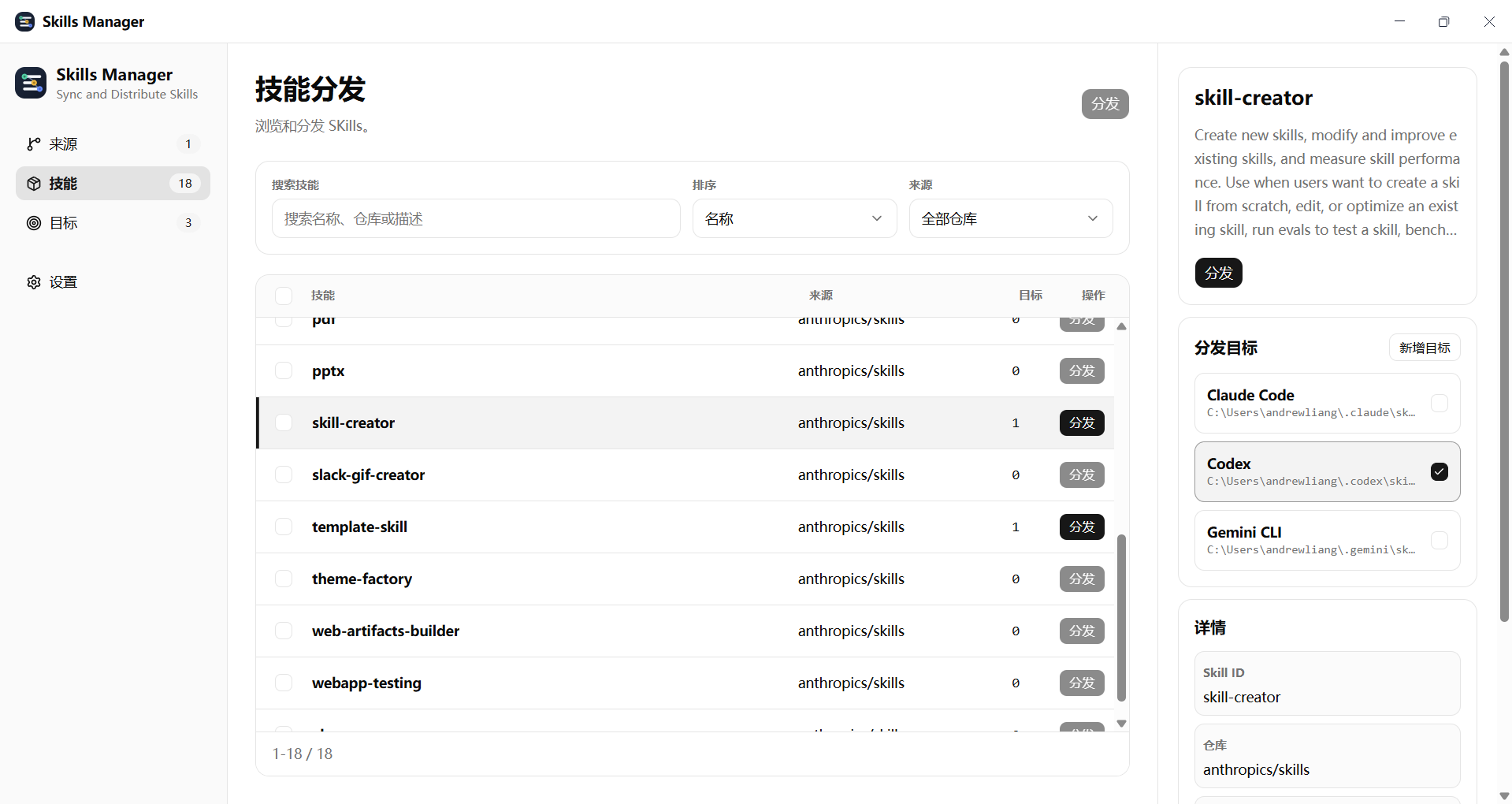The width and height of the screenshot is (1512, 804).
Task: Check the webapp-testing row checkbox
Action: (284, 683)
